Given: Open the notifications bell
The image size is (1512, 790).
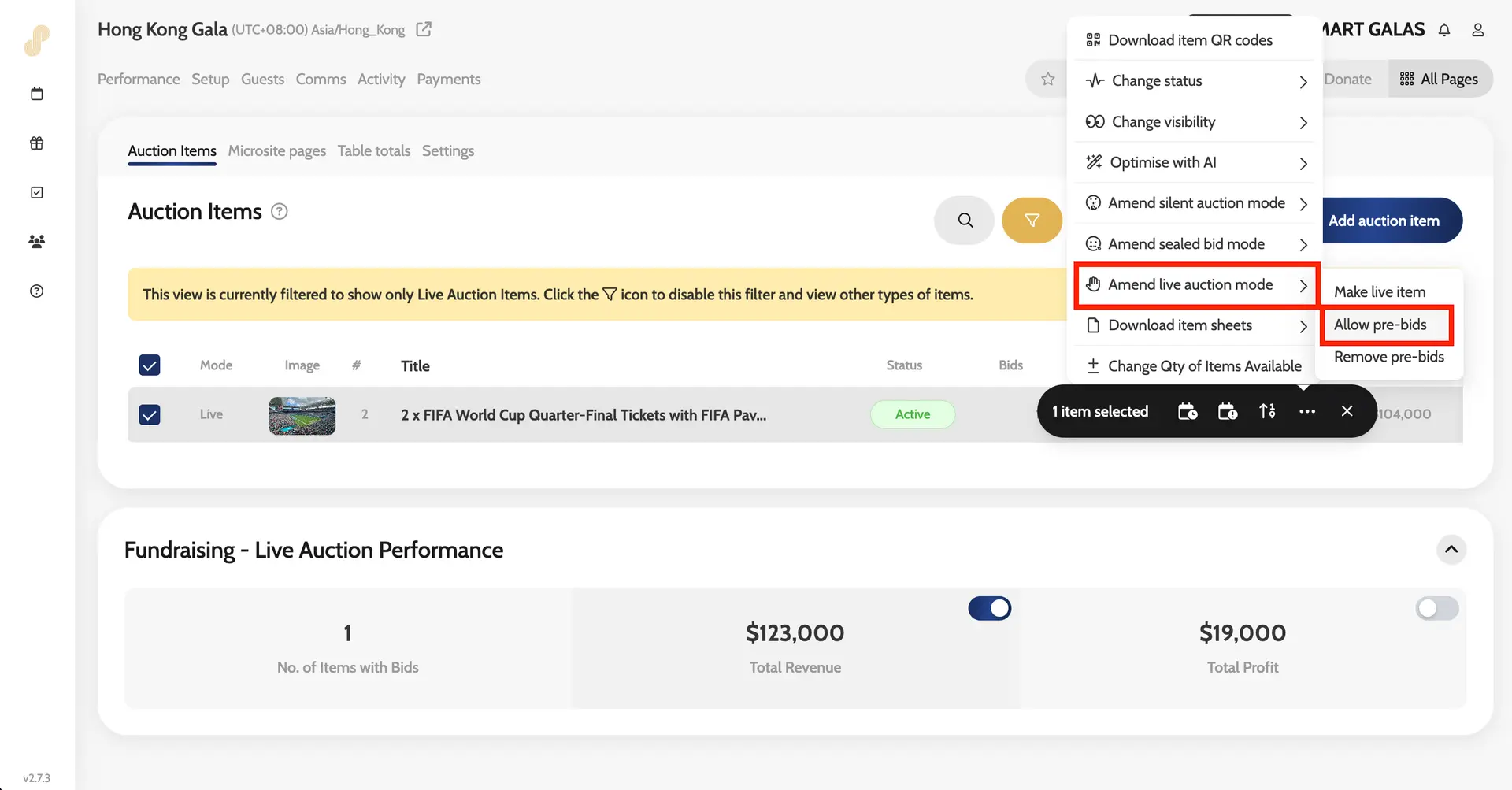Looking at the screenshot, I should 1443,30.
